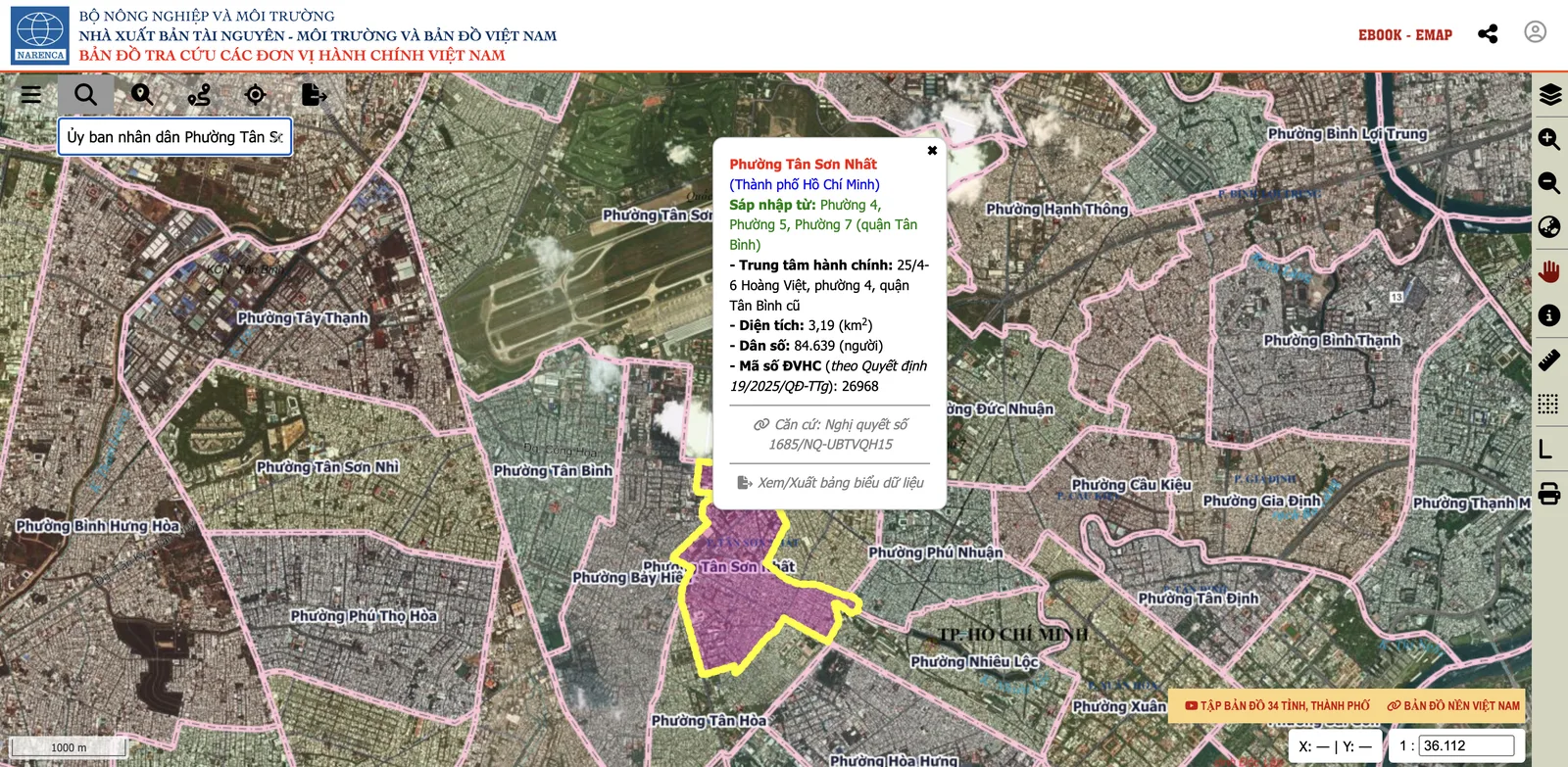Open the hamburger menu
Screen dimensions: 1568x767
31,95
